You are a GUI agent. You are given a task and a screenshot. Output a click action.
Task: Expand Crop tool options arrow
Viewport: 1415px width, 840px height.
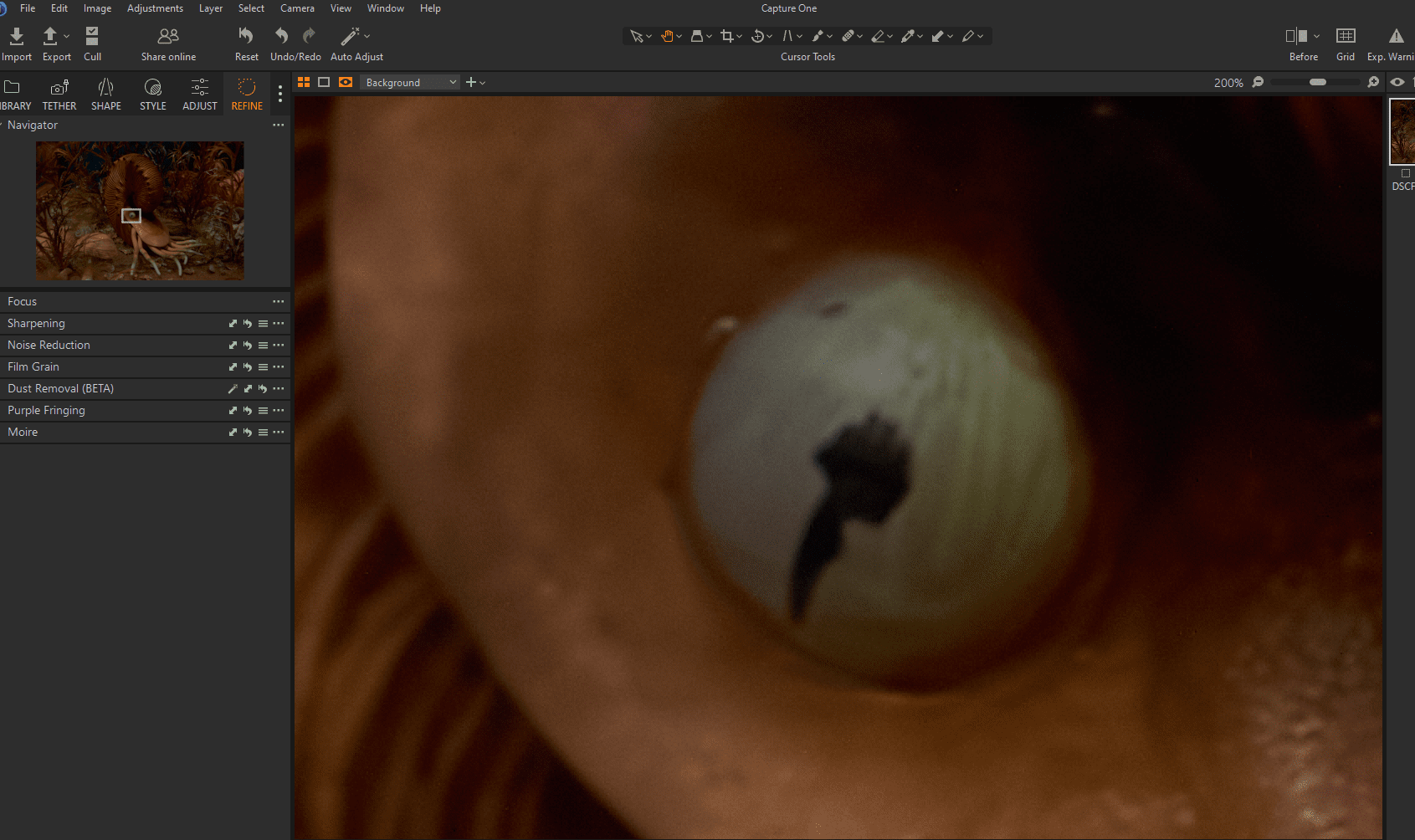(x=739, y=36)
